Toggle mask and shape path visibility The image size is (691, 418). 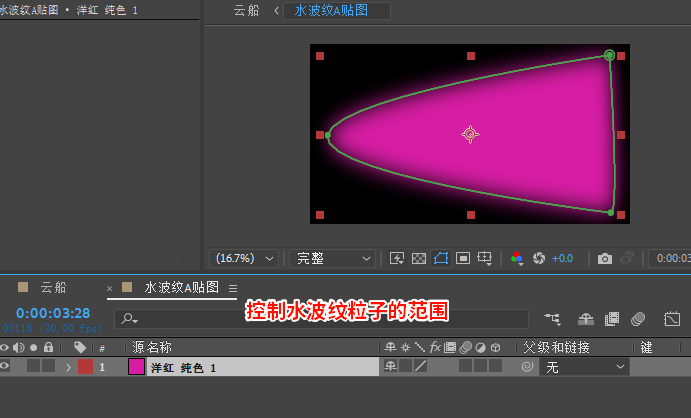[441, 258]
